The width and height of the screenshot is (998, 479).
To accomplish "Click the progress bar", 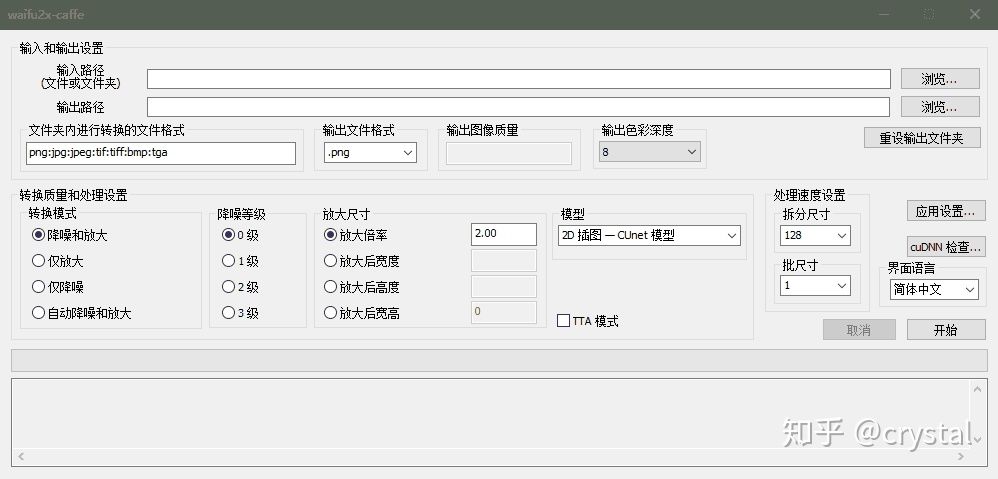I will (x=499, y=361).
